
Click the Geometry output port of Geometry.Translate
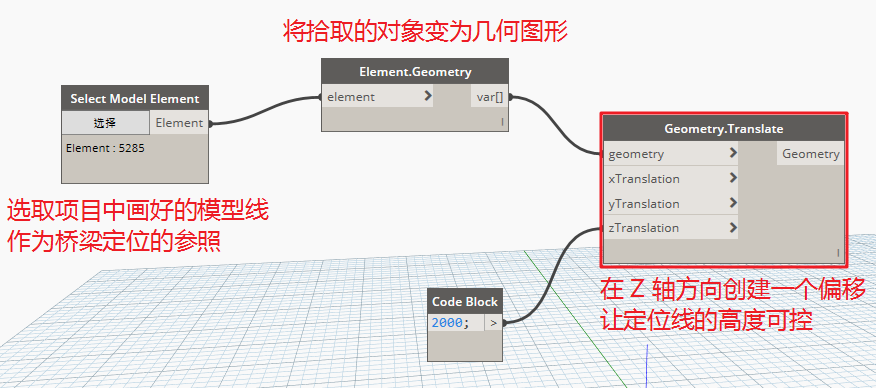[x=811, y=154]
